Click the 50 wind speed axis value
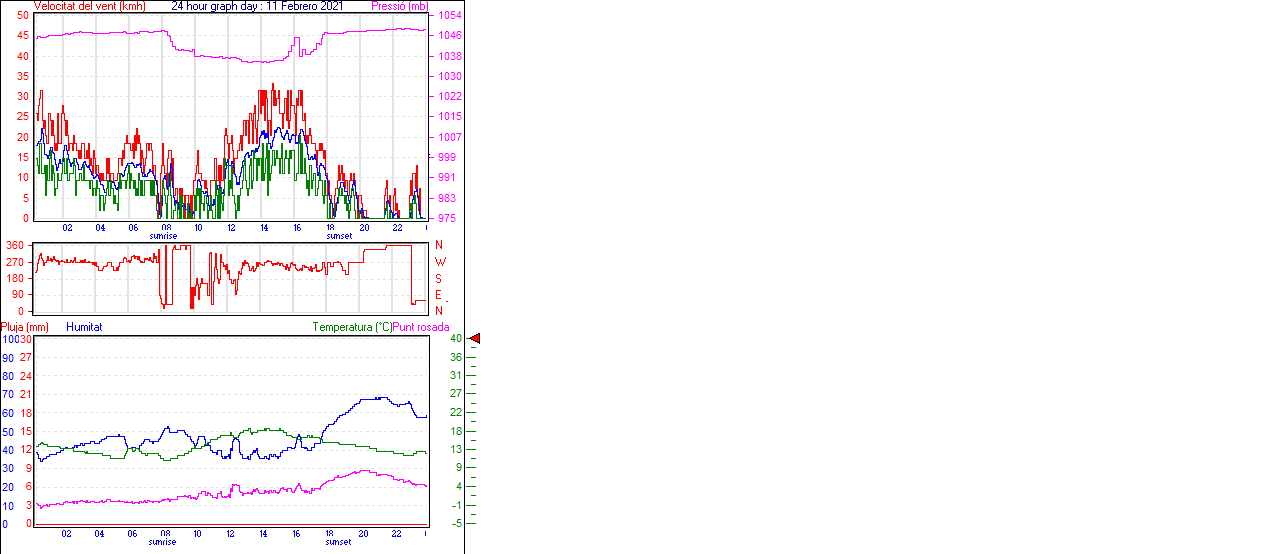This screenshot has width=1280, height=554. pos(23,16)
